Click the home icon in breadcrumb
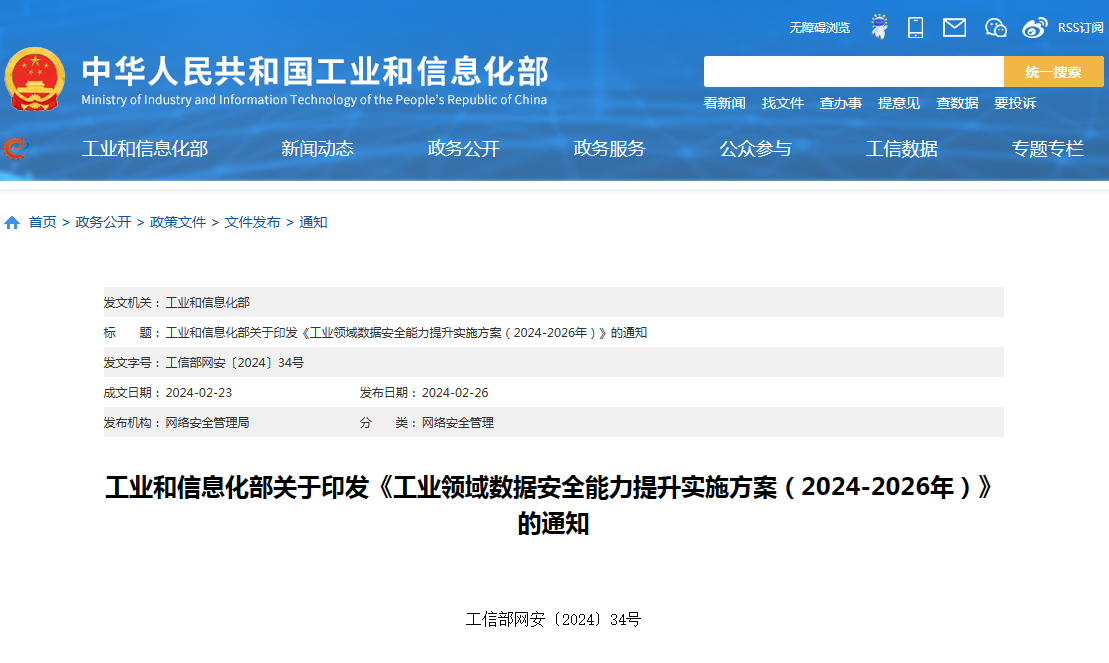 coord(12,223)
